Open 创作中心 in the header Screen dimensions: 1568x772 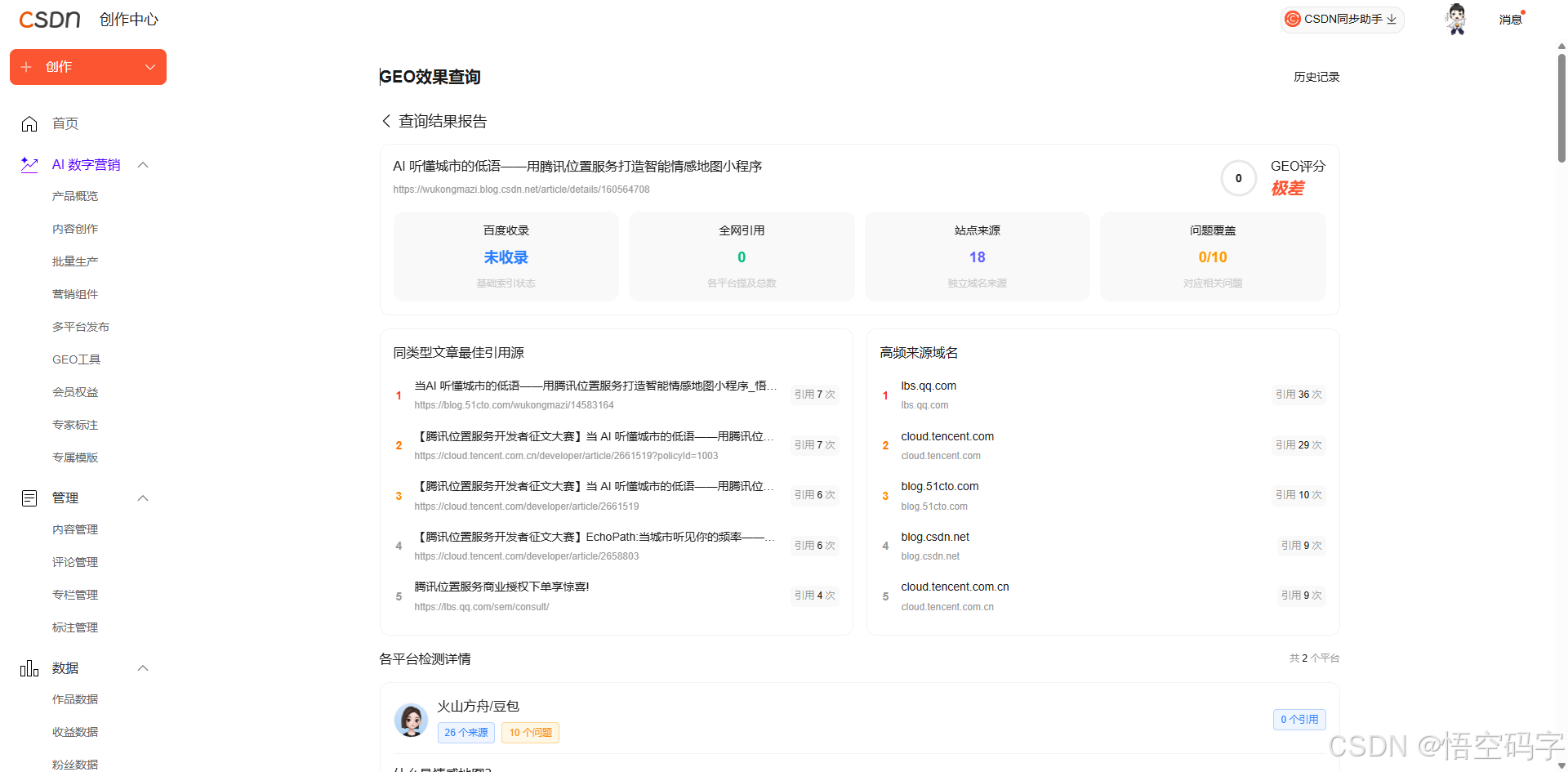coord(129,19)
